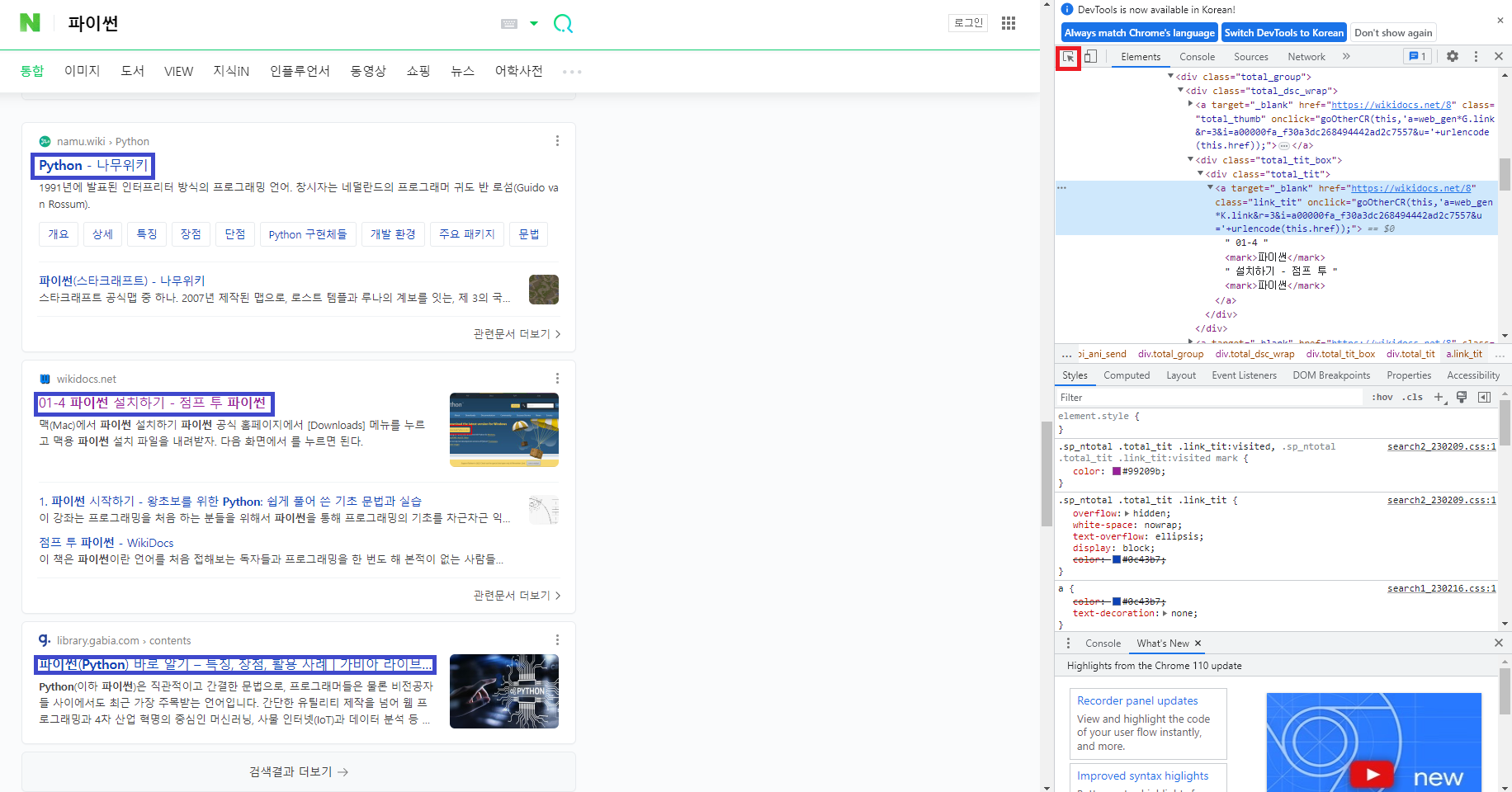
Task: Toggle common rendering emulations brush icon
Action: tap(1462, 398)
